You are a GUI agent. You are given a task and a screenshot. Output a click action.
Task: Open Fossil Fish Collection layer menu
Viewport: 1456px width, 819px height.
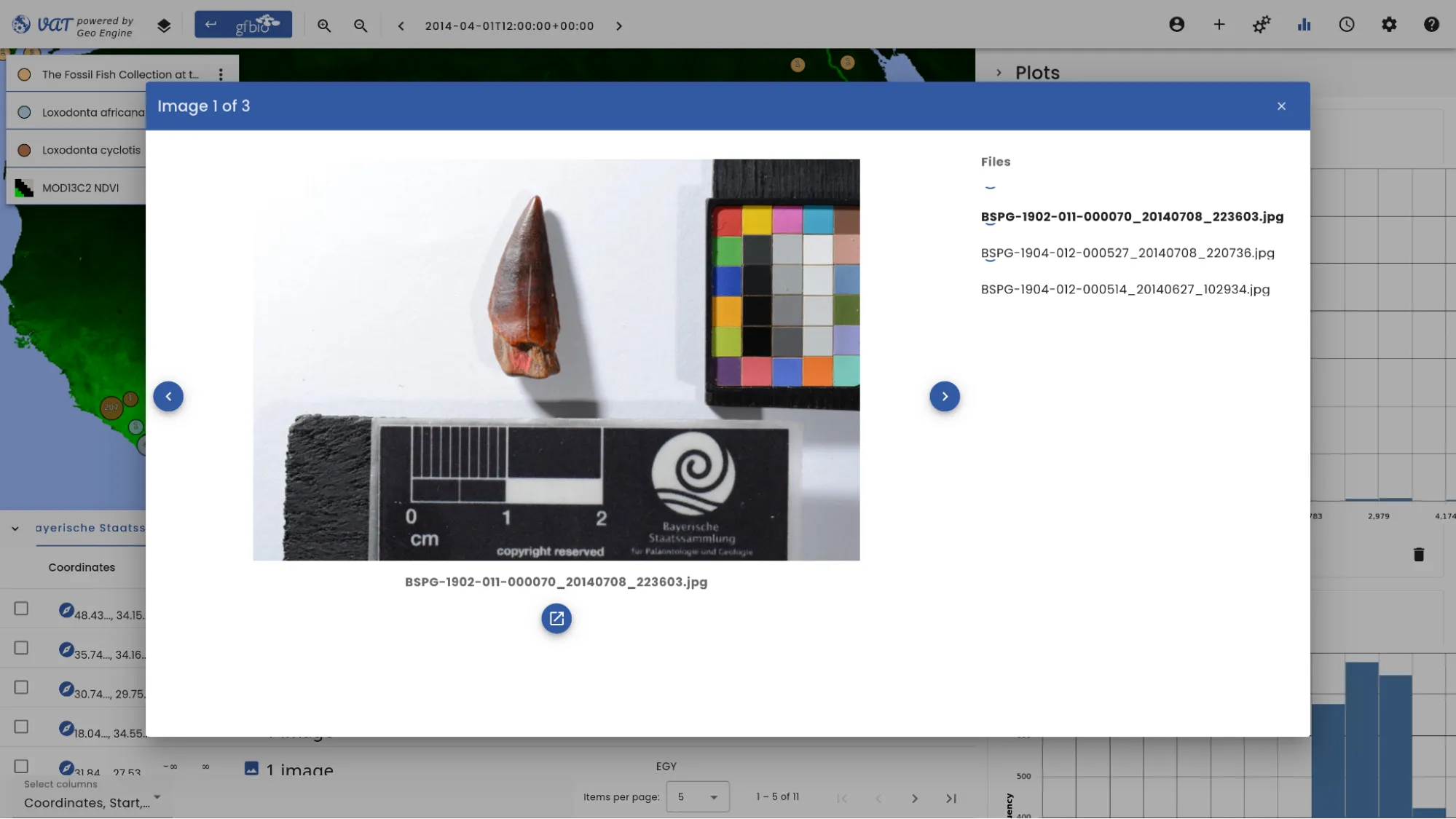point(221,74)
